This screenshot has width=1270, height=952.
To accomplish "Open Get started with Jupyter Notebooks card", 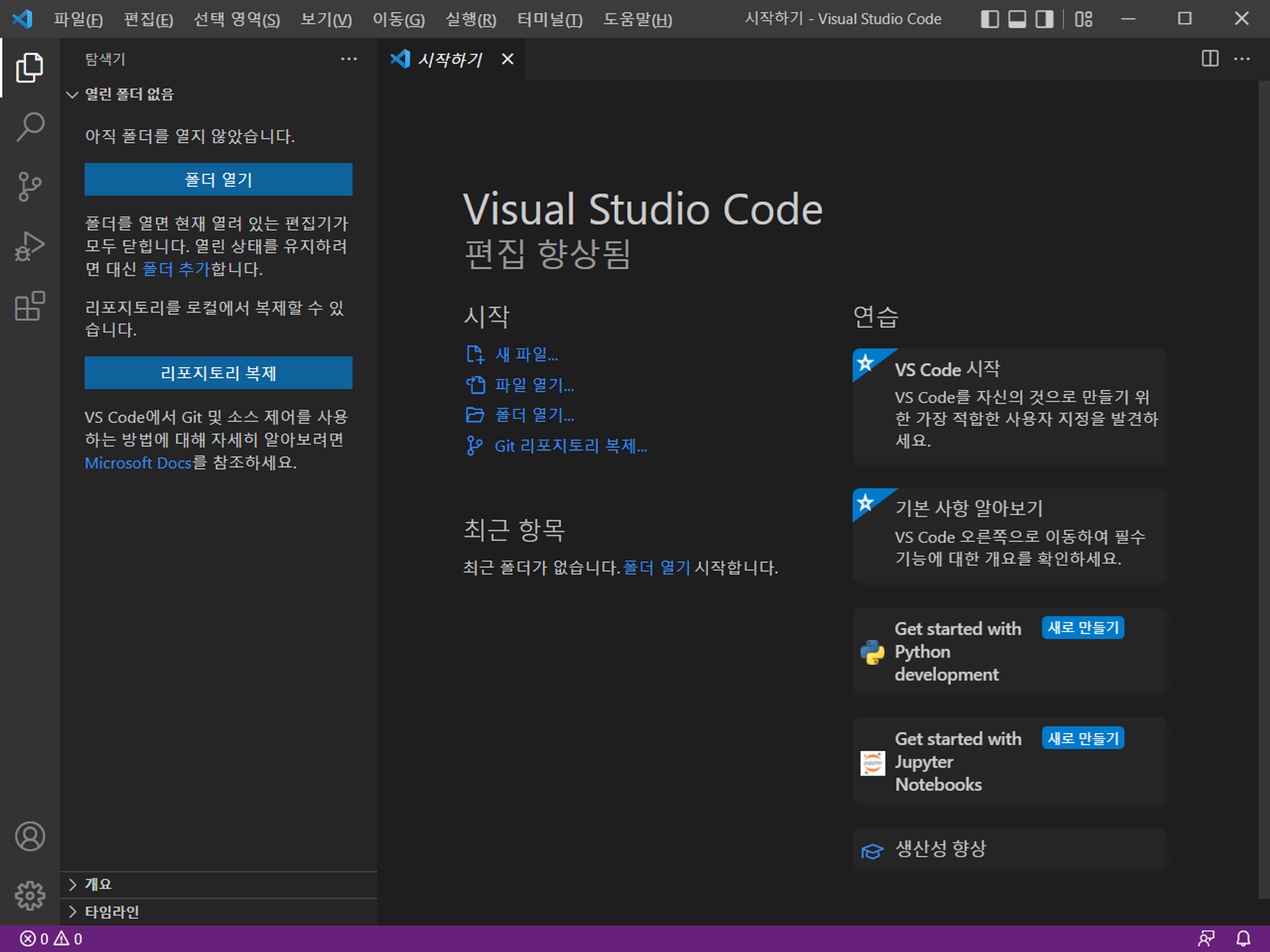I will click(1010, 762).
